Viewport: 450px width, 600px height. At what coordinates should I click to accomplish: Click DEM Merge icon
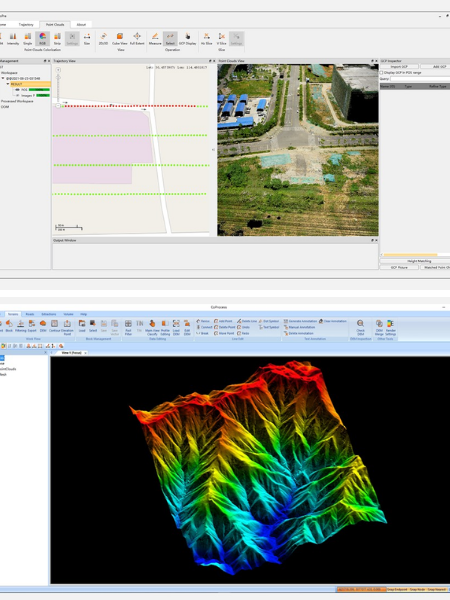pyautogui.click(x=379, y=328)
